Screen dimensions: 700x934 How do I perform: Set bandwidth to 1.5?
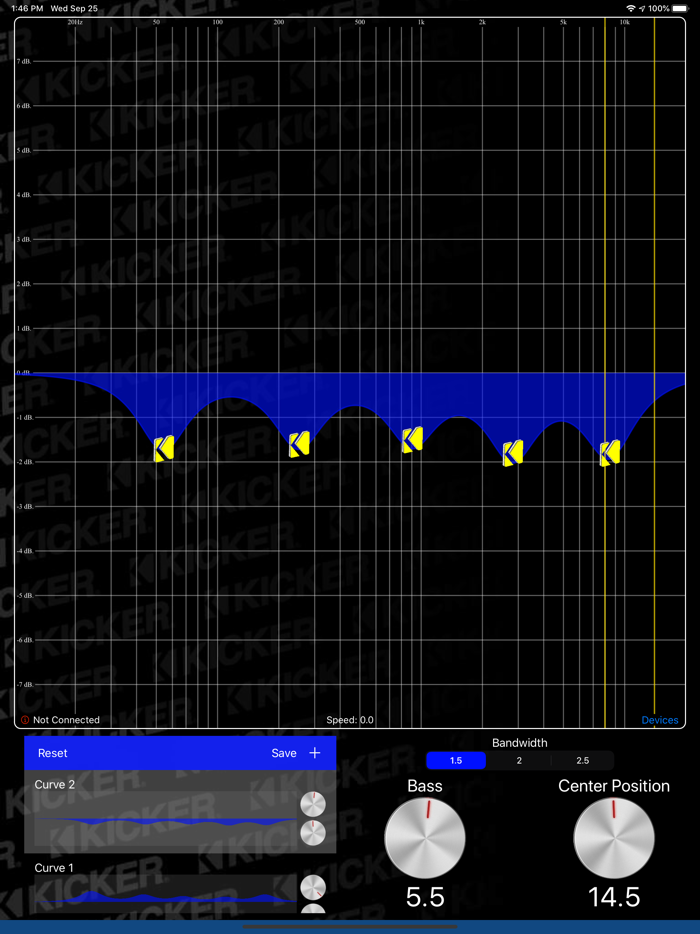tap(456, 761)
